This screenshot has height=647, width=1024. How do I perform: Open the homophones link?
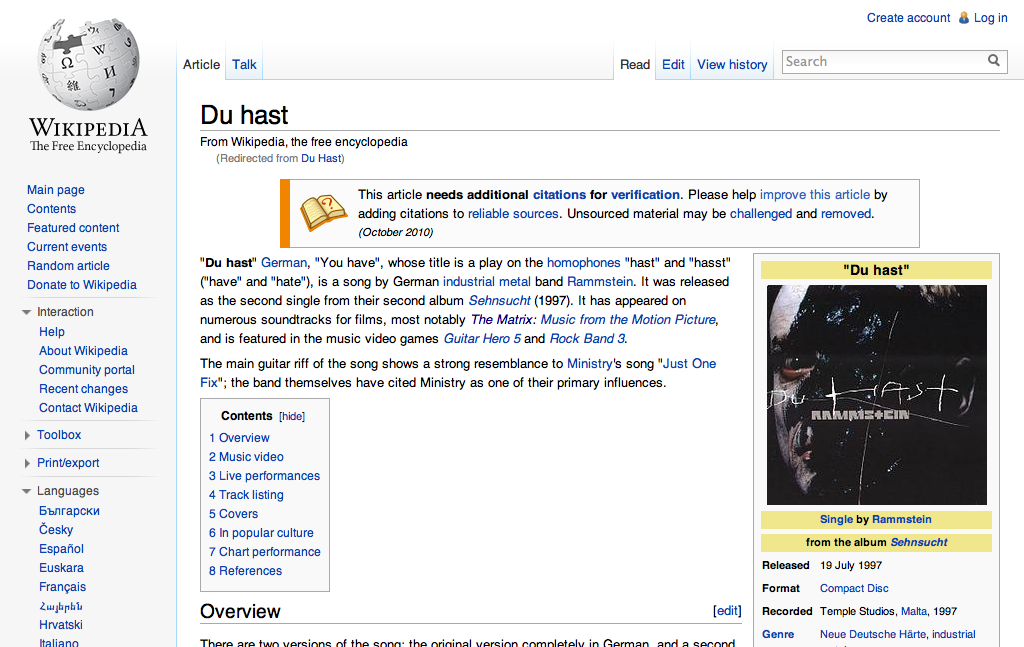click(583, 262)
